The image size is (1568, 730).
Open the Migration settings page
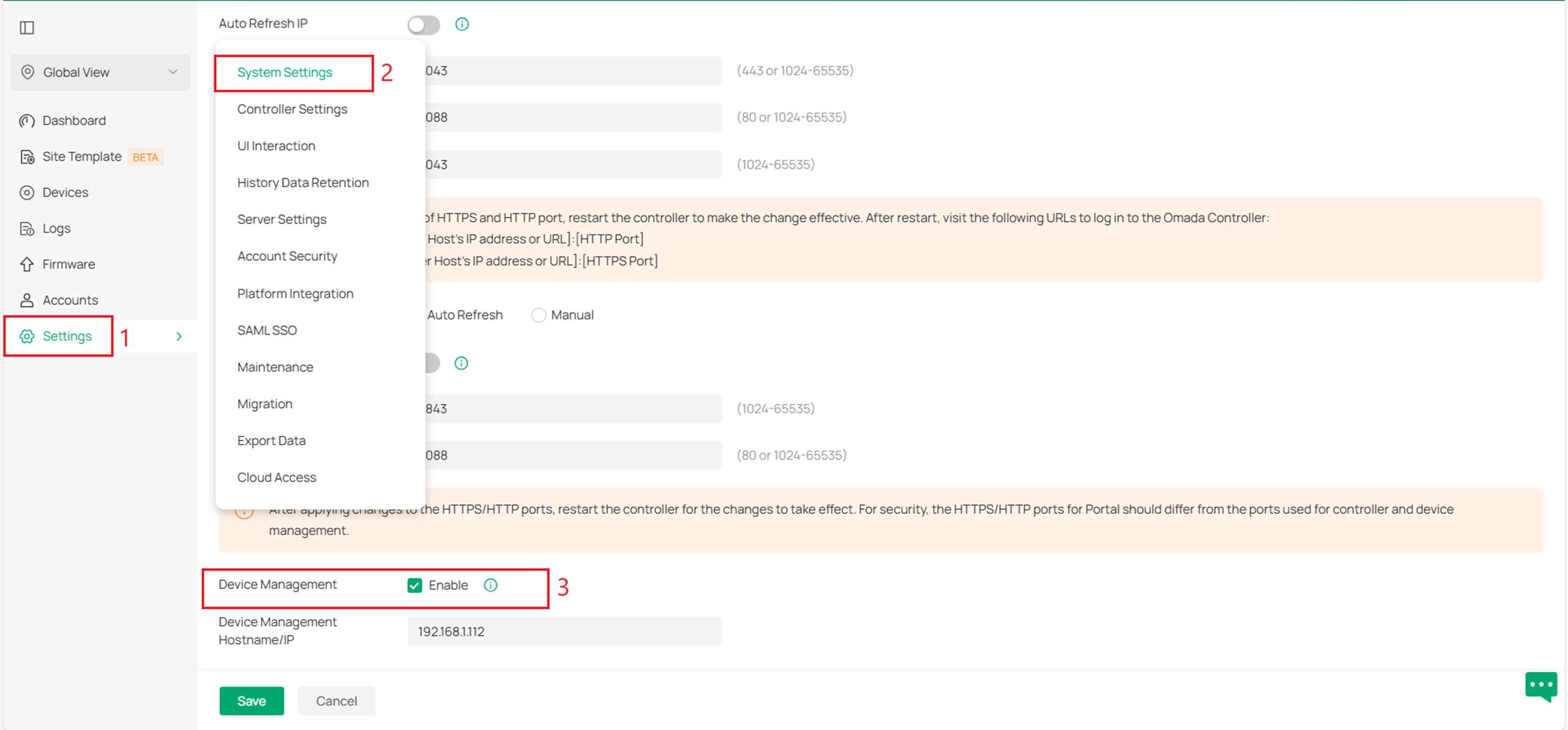pyautogui.click(x=265, y=403)
